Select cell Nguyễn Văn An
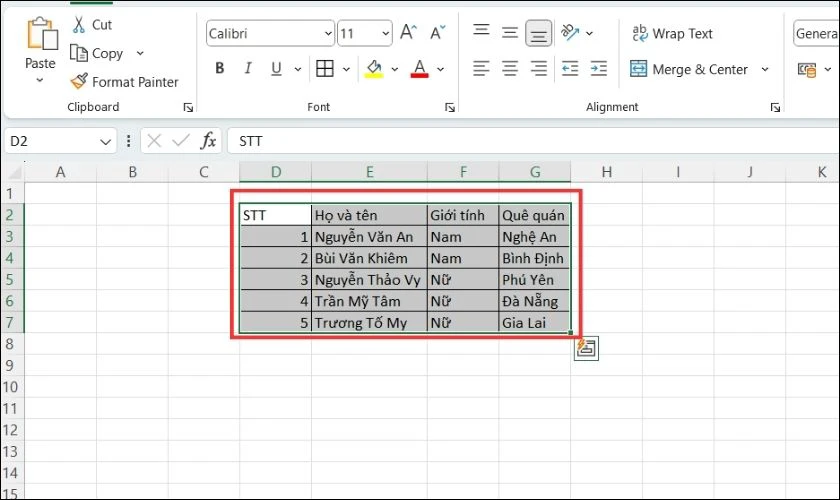This screenshot has width=840, height=500. pyautogui.click(x=369, y=237)
